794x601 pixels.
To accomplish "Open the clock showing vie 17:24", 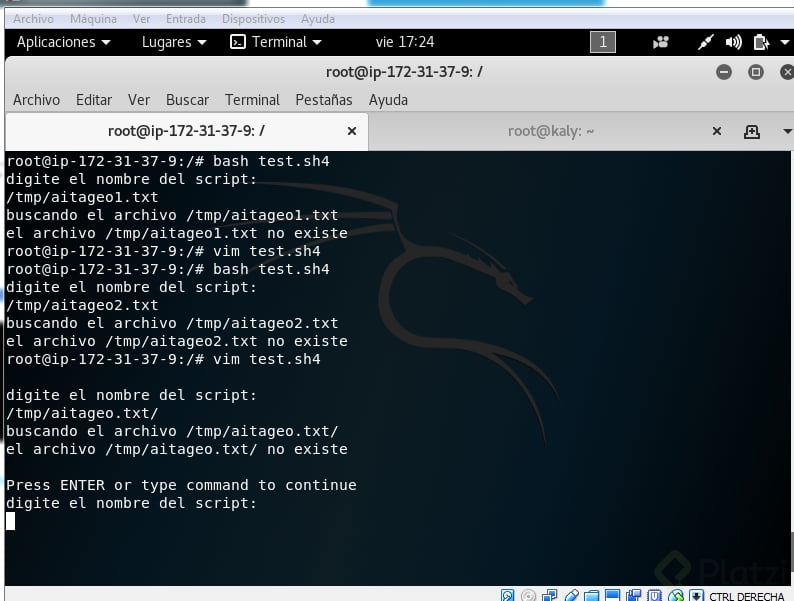I will [405, 42].
